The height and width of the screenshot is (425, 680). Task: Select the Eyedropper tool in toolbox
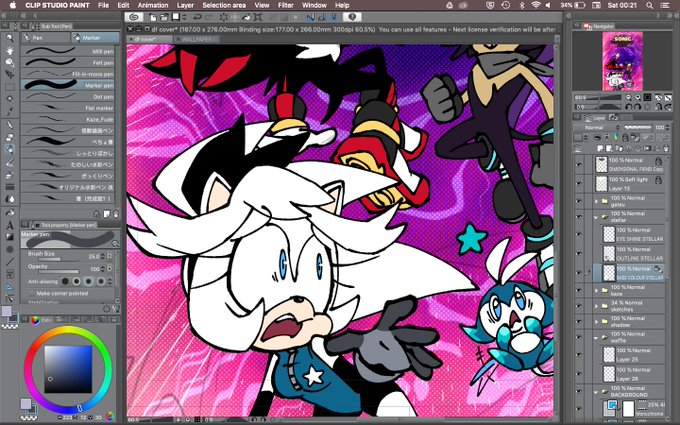10,111
